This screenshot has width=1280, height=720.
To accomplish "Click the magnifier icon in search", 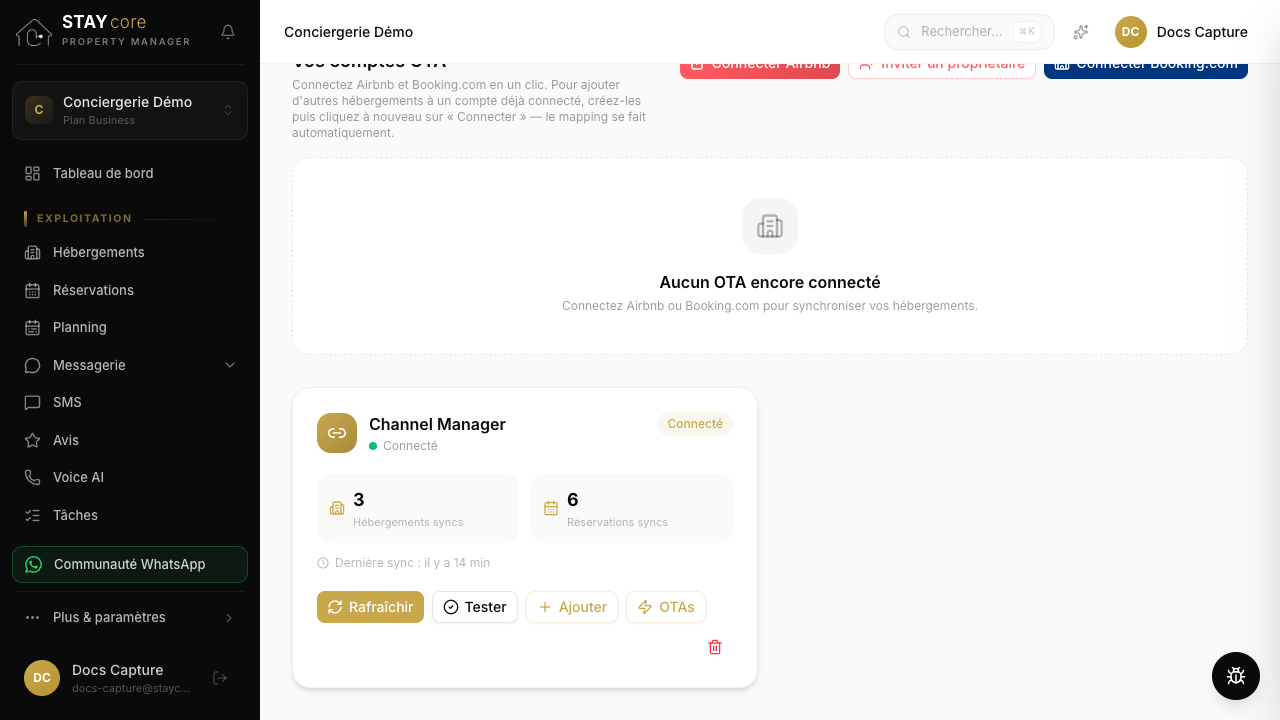I will [x=904, y=32].
